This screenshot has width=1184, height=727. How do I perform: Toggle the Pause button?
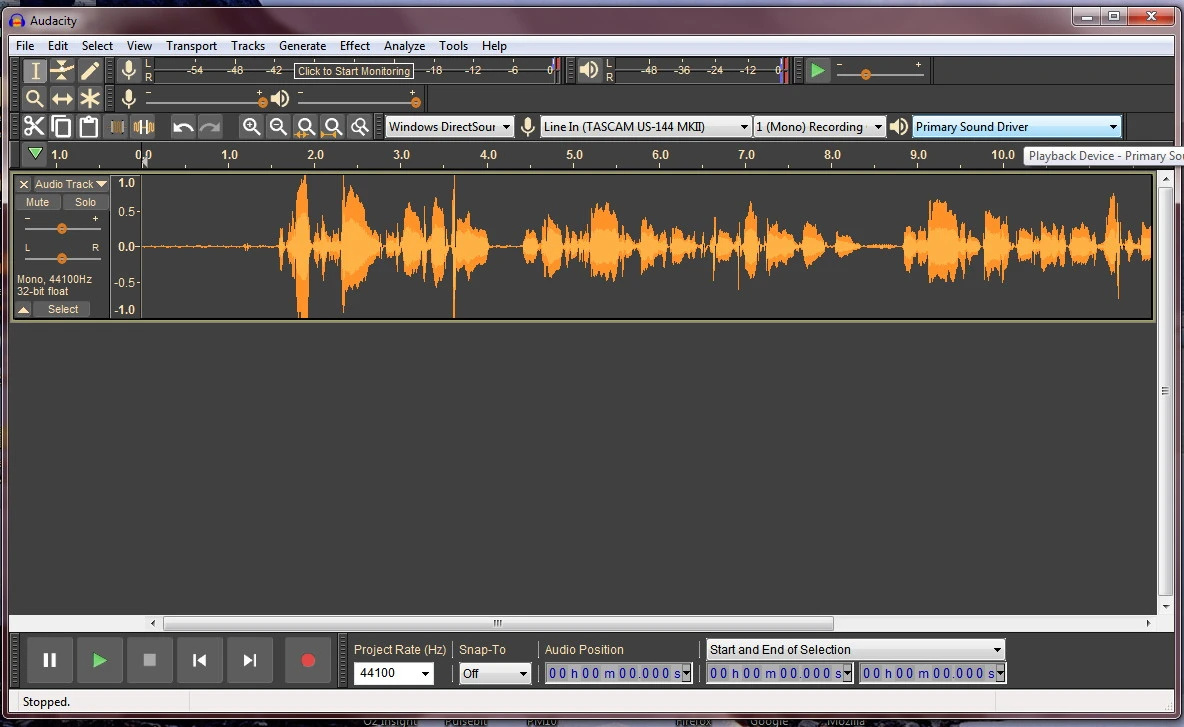pos(49,660)
